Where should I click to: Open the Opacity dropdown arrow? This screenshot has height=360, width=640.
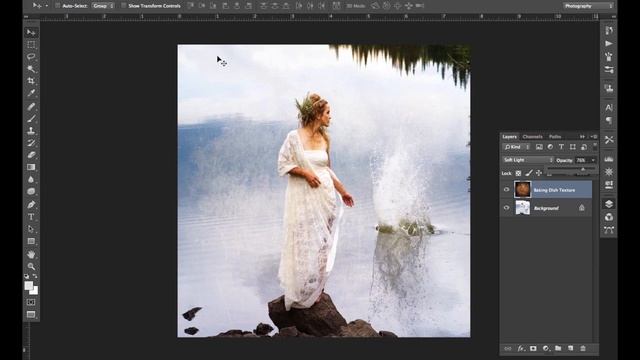pyautogui.click(x=593, y=160)
